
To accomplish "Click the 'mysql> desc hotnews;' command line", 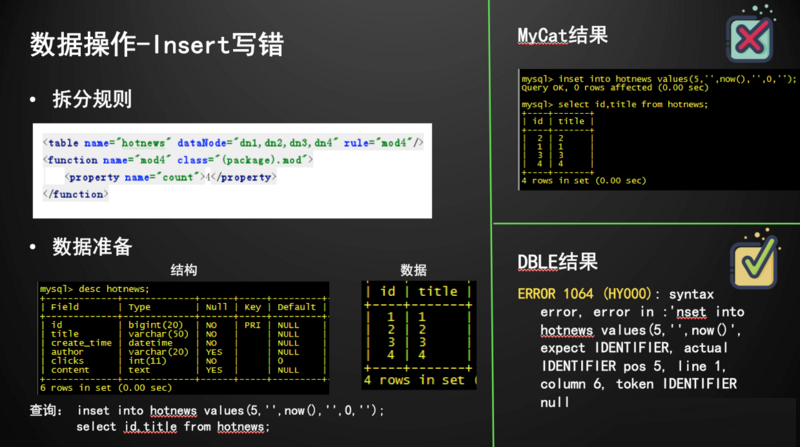I will [95, 289].
